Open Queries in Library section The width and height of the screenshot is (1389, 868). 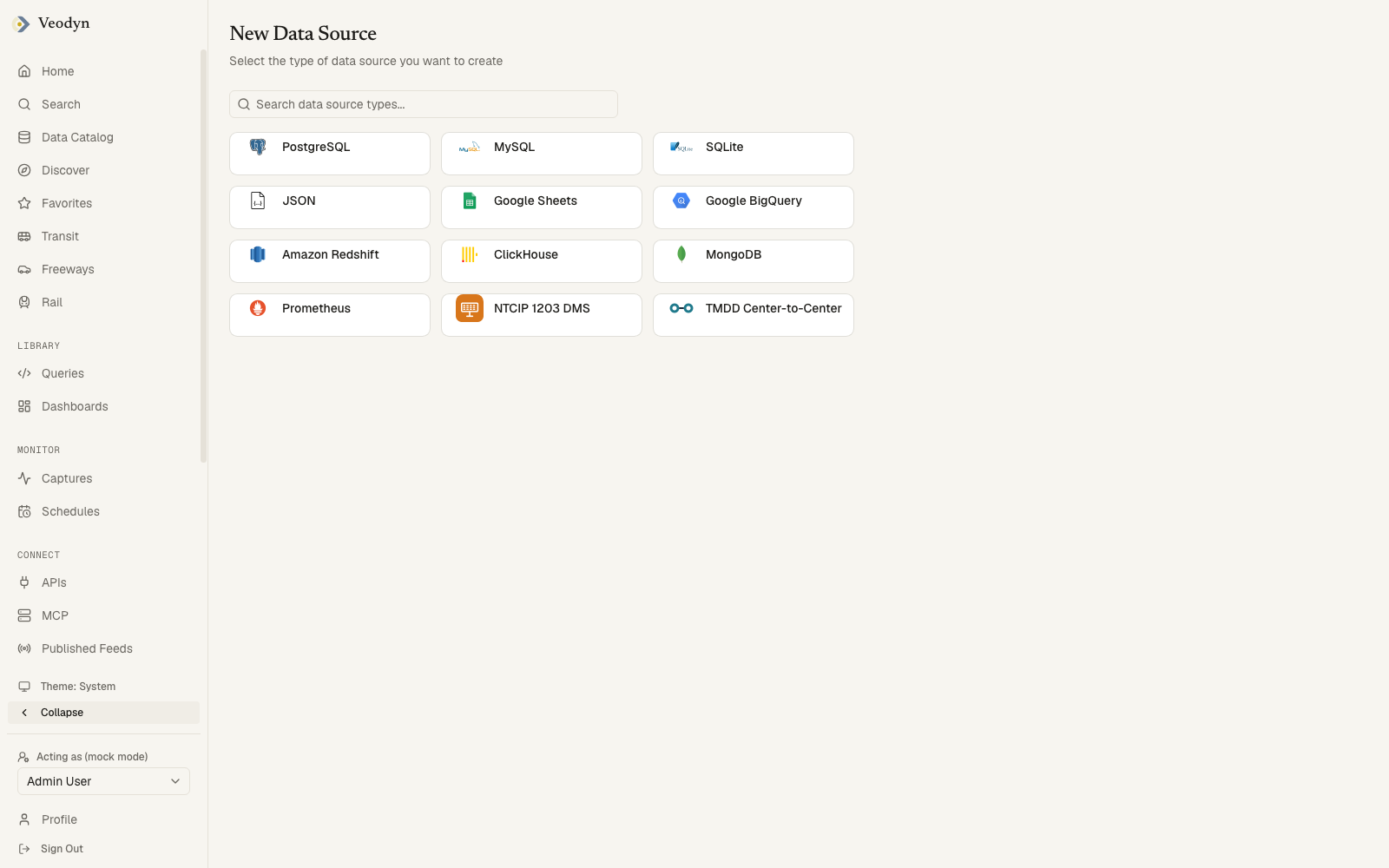[103, 373]
